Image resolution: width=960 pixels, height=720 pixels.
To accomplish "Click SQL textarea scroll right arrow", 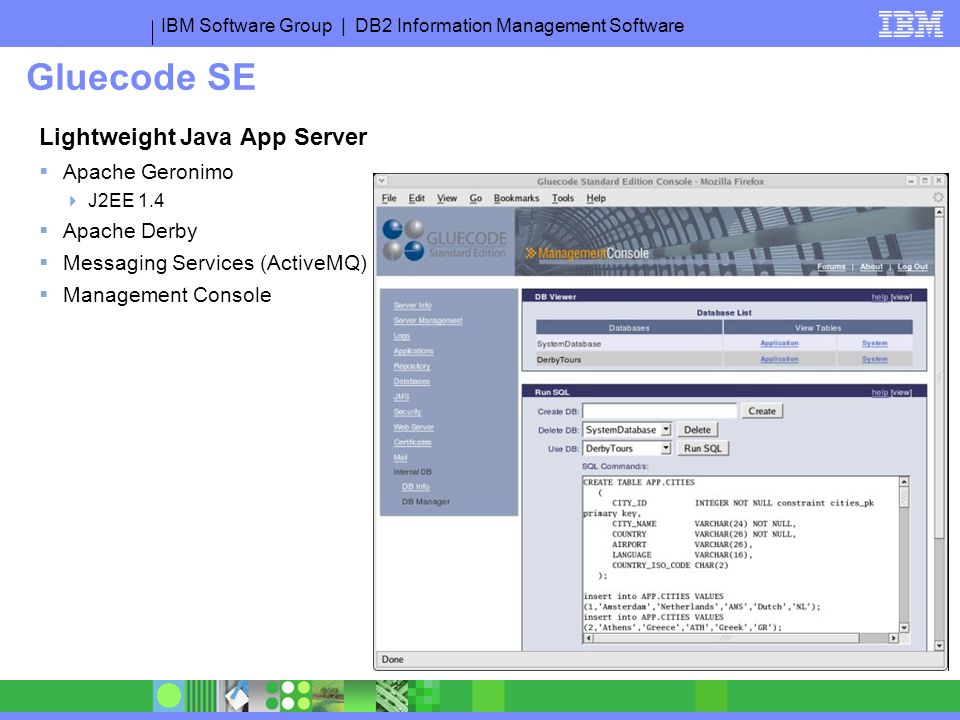I will pyautogui.click(x=893, y=638).
